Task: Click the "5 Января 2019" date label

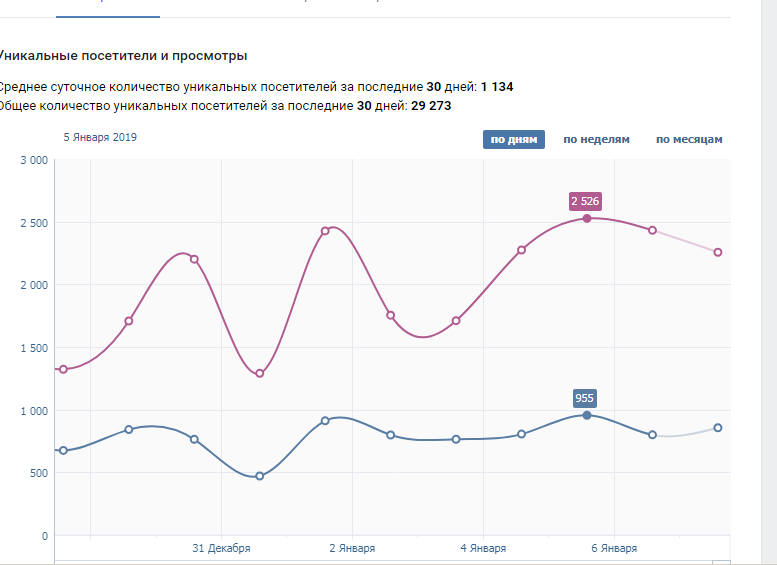Action: 100,137
